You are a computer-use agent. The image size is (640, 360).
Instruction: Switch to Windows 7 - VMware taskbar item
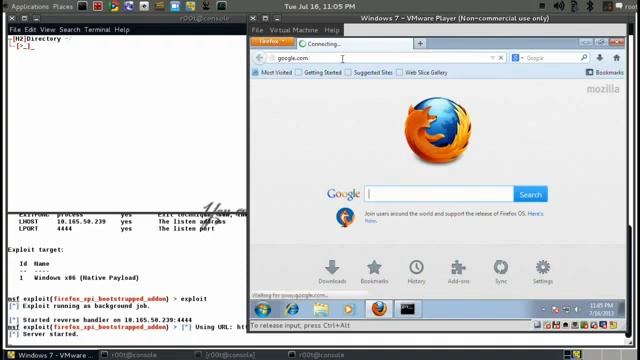51,355
